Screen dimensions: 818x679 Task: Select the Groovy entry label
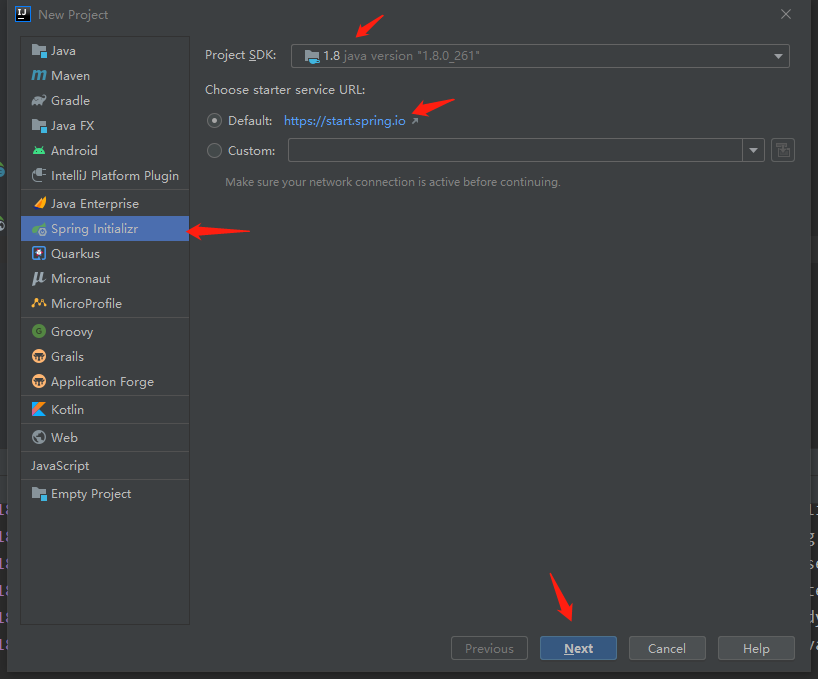pos(72,332)
